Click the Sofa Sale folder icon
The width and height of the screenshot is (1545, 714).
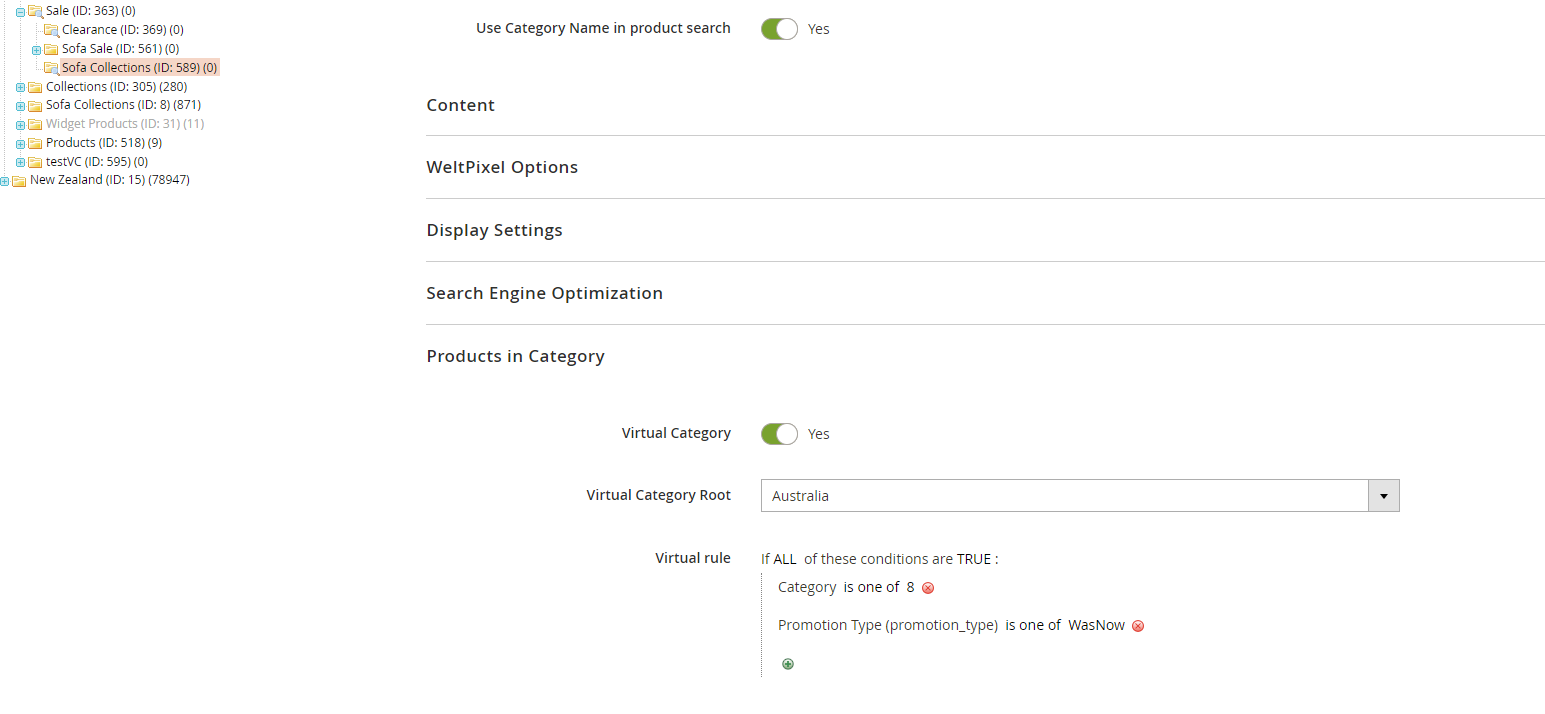click(51, 48)
